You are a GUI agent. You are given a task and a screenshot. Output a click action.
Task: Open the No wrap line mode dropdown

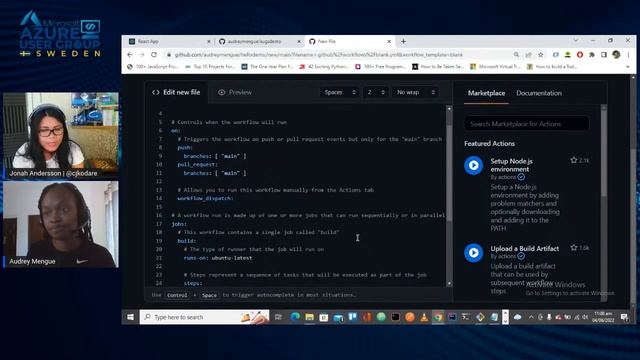[x=416, y=92]
